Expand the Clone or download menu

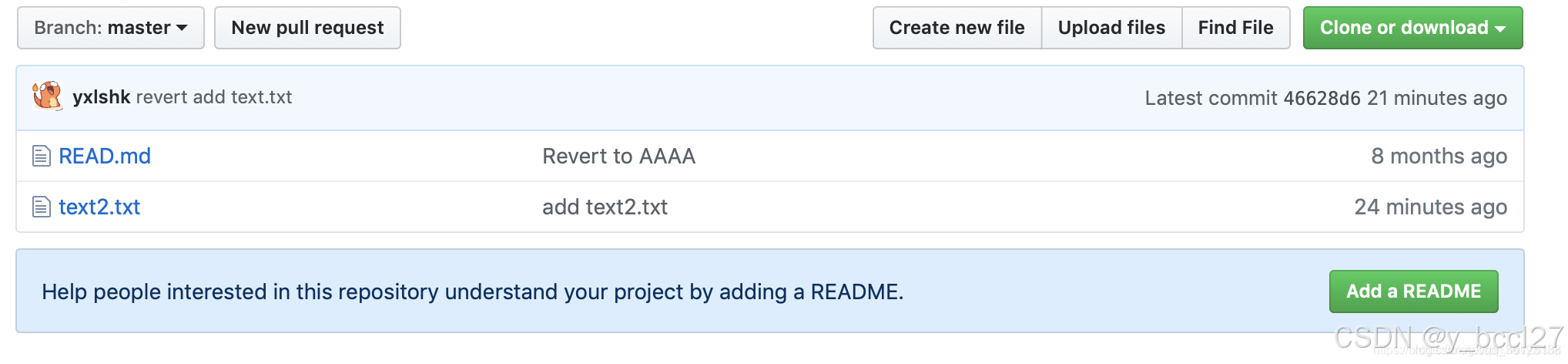(1412, 28)
